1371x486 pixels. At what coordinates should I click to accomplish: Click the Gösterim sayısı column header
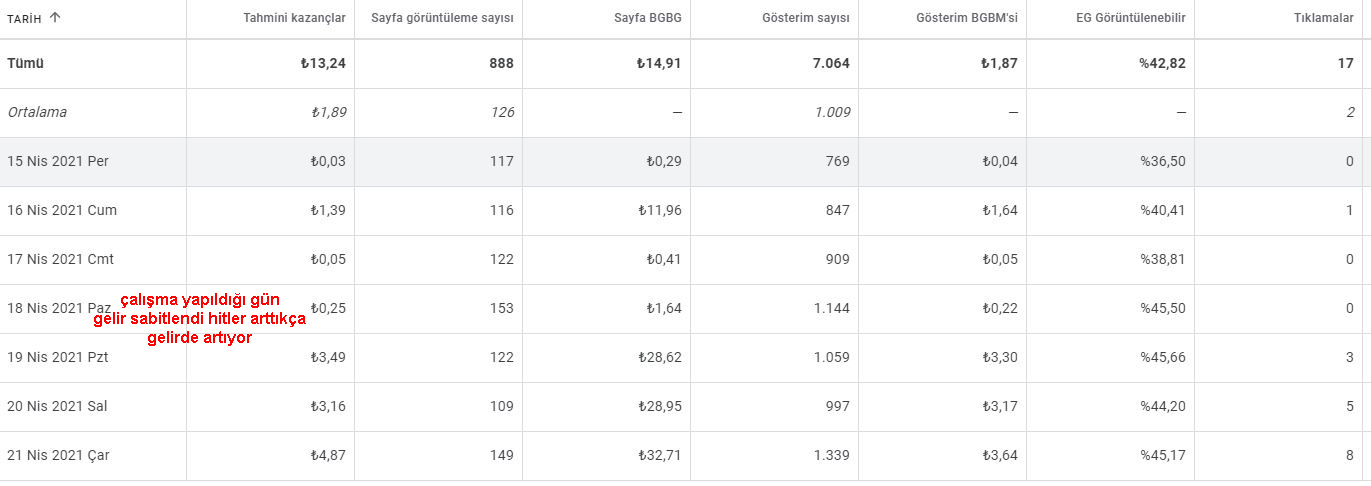tap(804, 18)
